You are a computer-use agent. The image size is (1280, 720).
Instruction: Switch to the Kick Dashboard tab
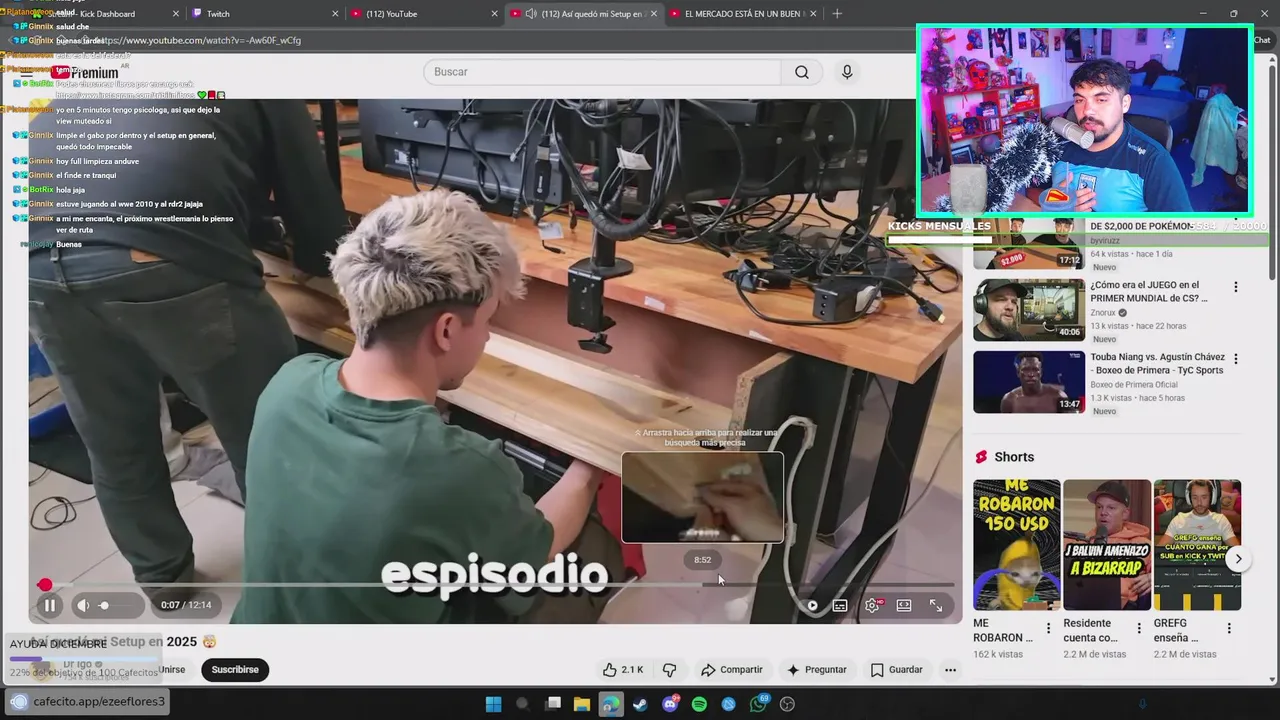pos(107,14)
